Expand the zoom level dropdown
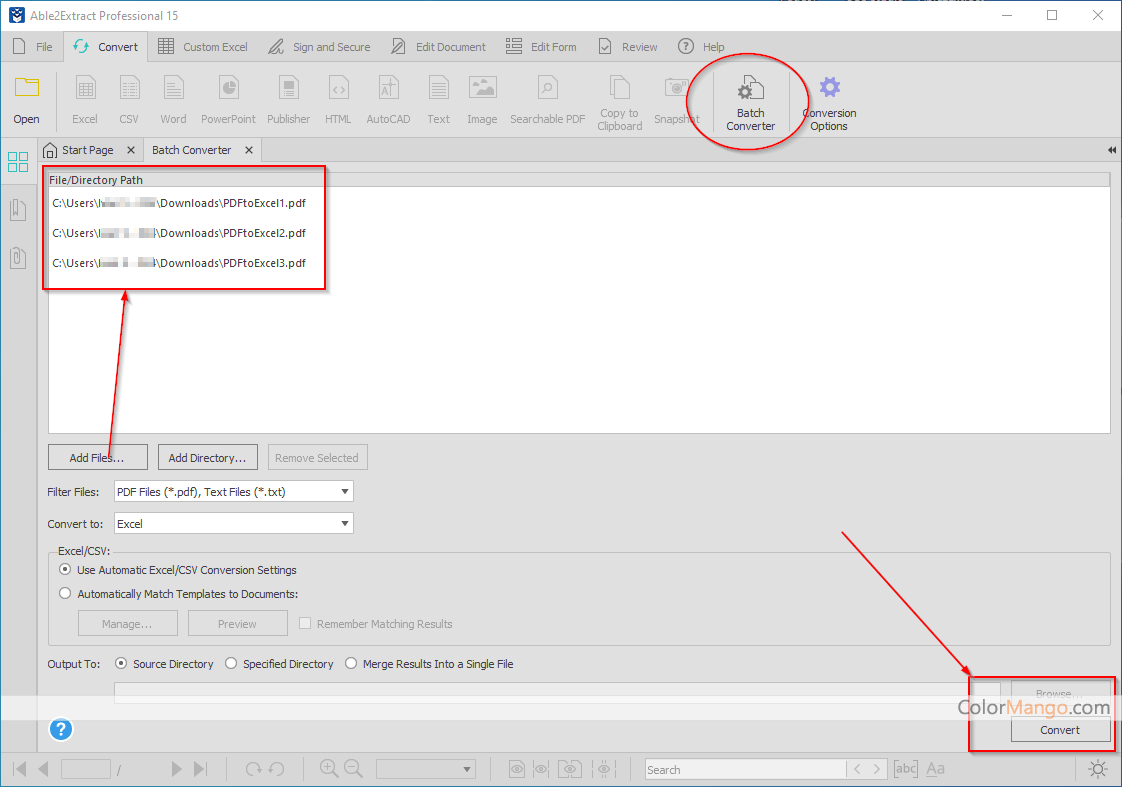Viewport: 1122px width, 787px height. pyautogui.click(x=467, y=769)
